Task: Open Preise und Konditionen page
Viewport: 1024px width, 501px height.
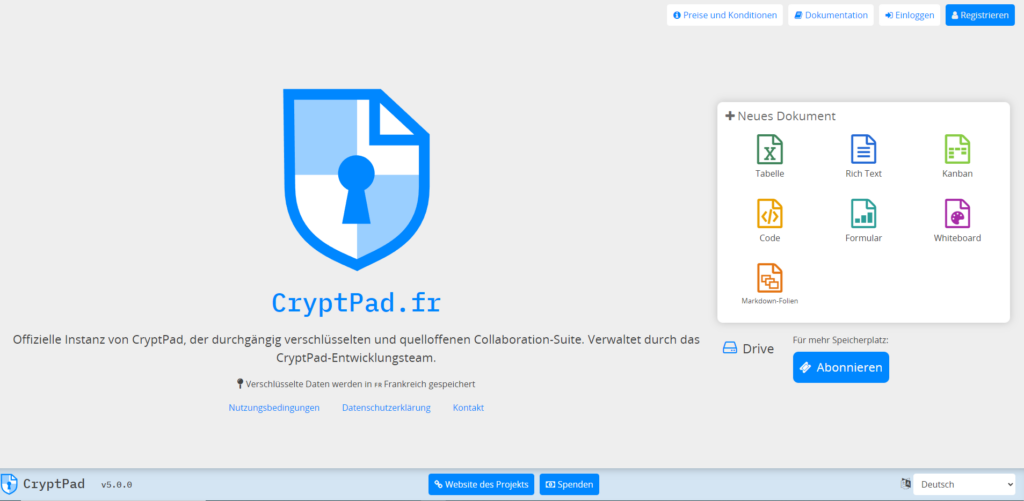Action: [725, 15]
